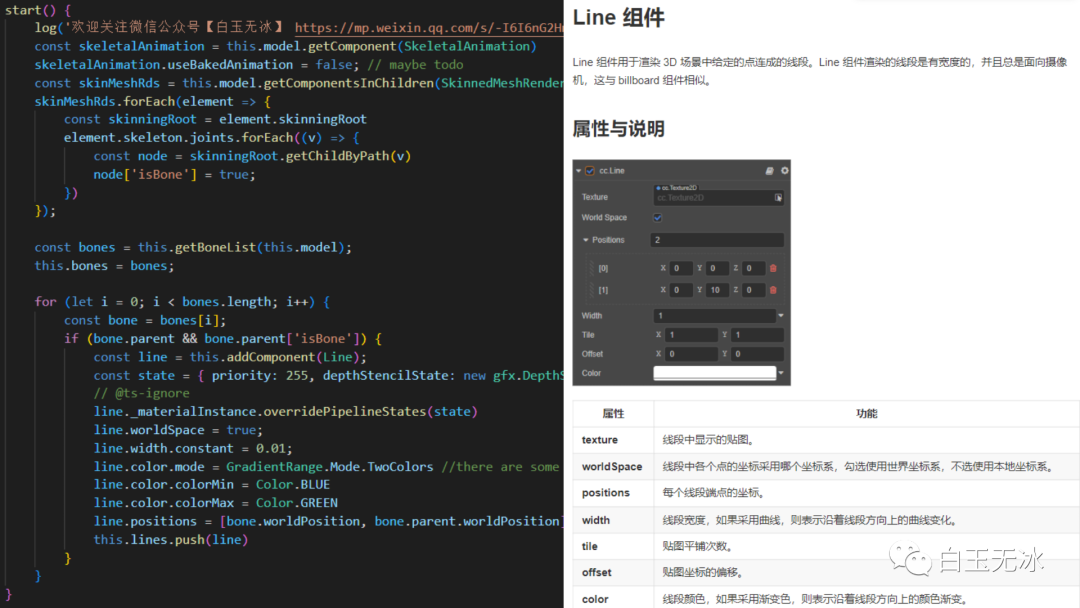Screen dimensions: 1080x608
Task: Click the 'worldSpace' property table cell
Action: click(x=612, y=467)
